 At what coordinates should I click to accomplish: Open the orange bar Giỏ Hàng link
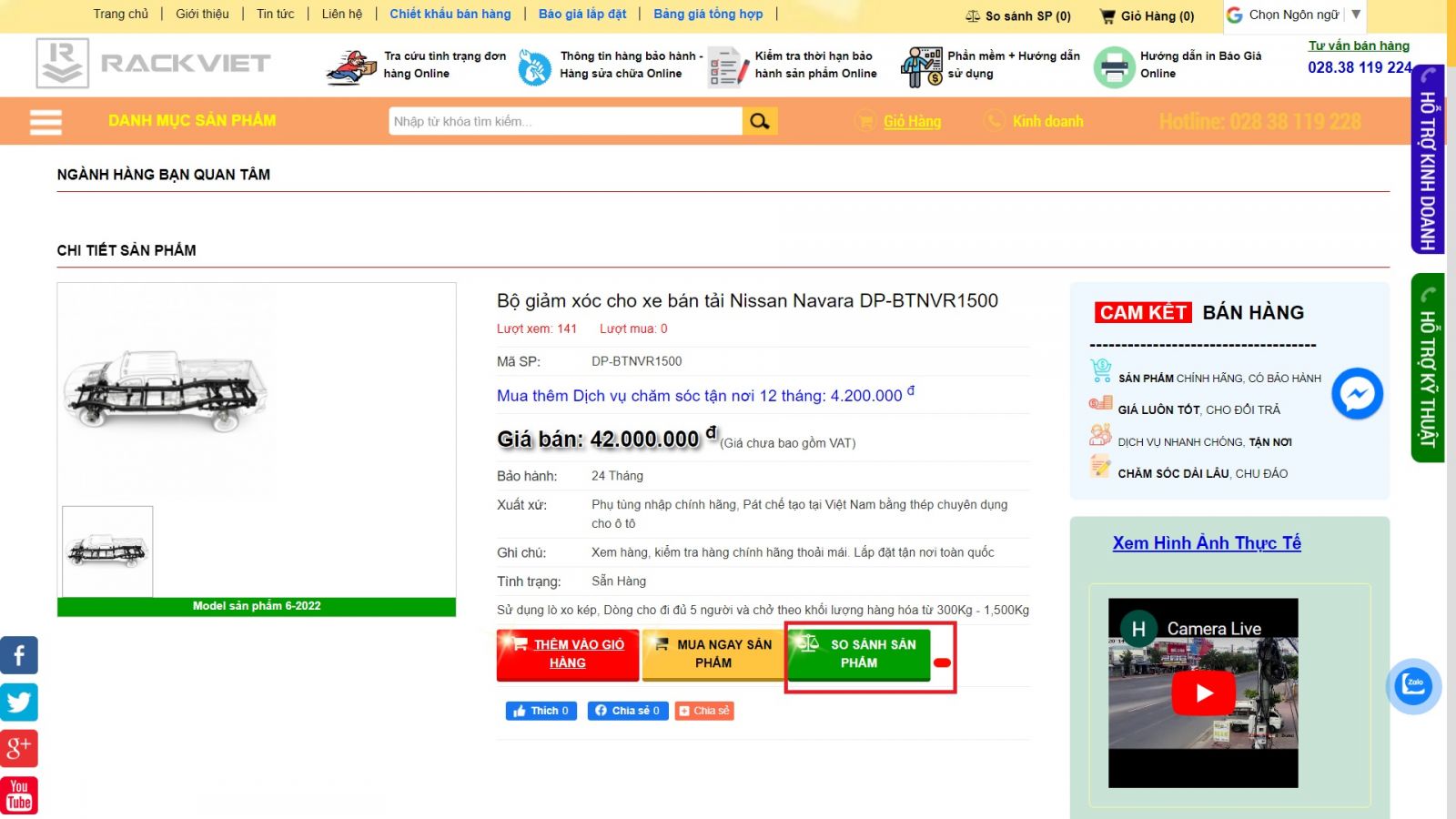pos(912,121)
